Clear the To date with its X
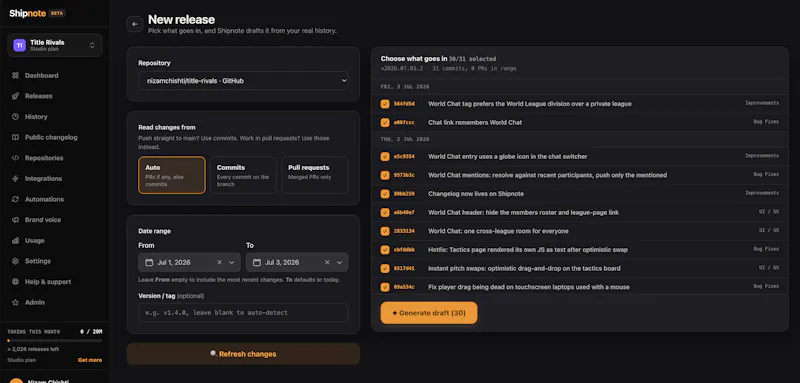The image size is (800, 383). point(327,262)
